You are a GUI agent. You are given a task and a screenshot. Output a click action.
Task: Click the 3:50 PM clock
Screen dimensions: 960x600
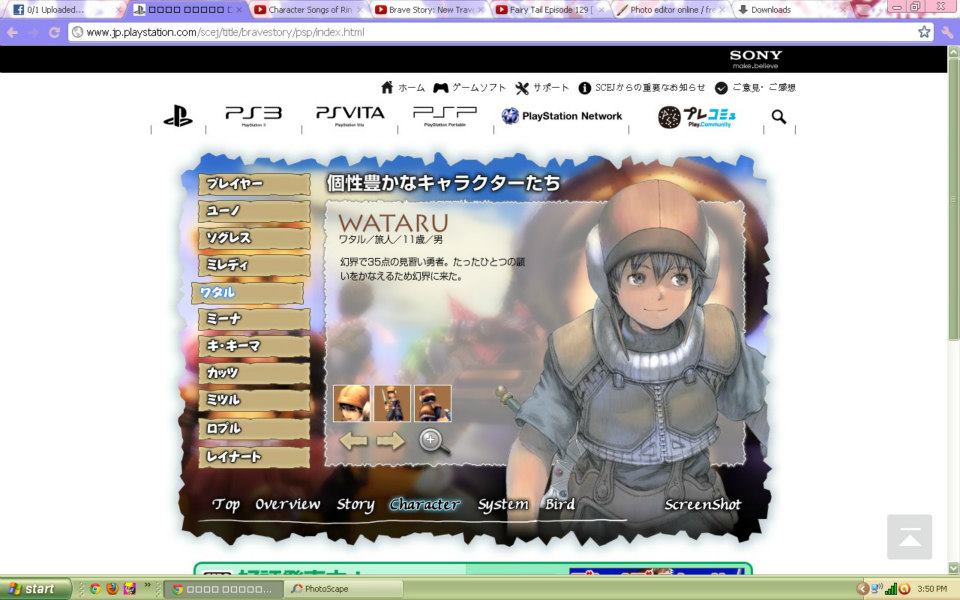click(x=932, y=589)
